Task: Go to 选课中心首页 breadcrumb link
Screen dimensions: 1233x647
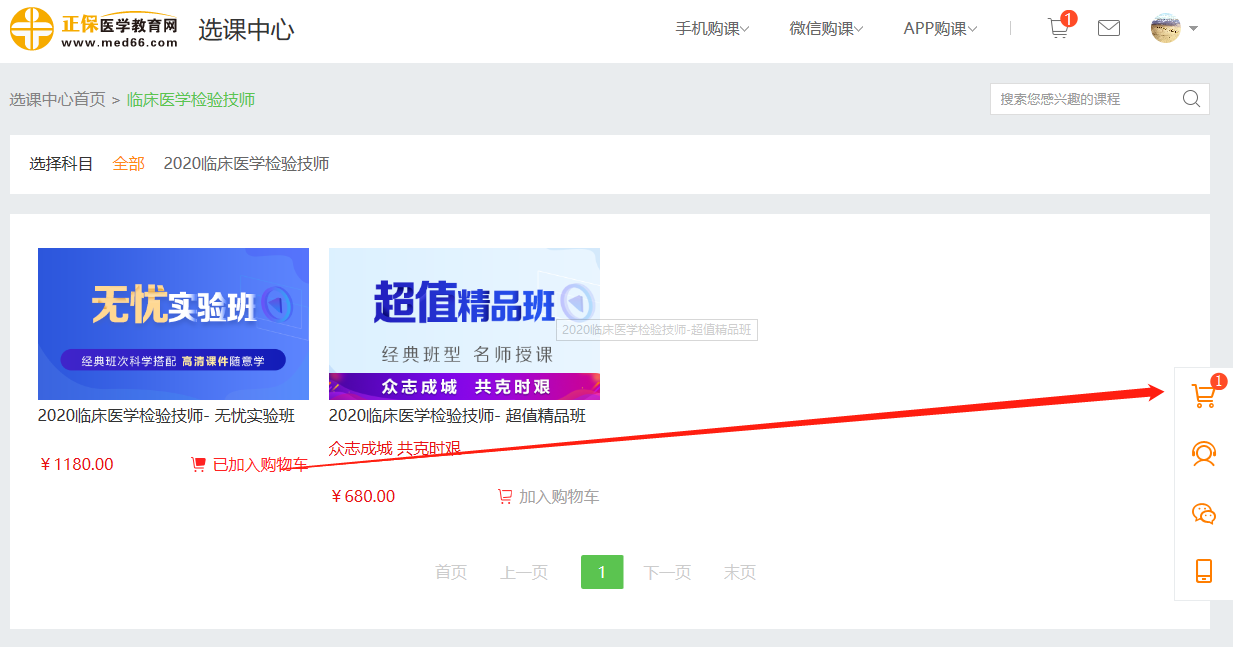Action: 57,99
